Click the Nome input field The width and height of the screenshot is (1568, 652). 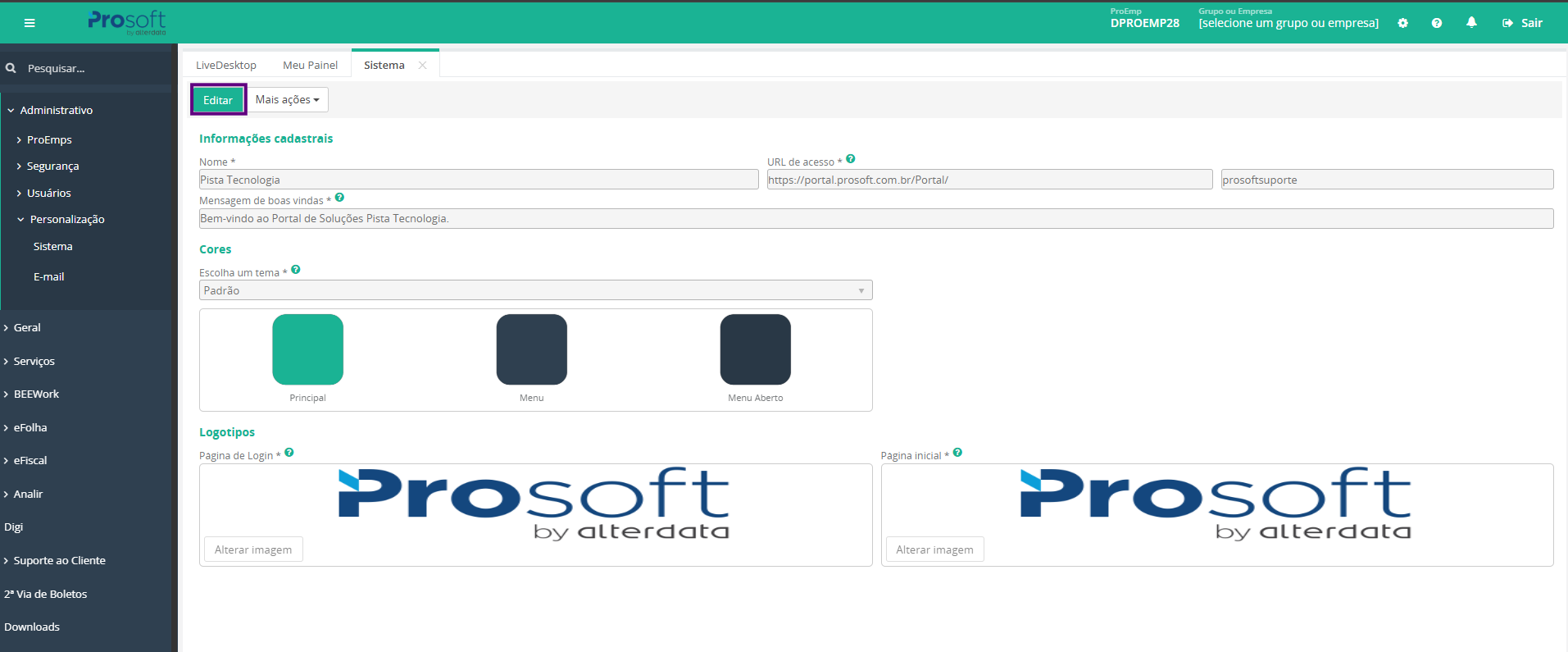(479, 180)
